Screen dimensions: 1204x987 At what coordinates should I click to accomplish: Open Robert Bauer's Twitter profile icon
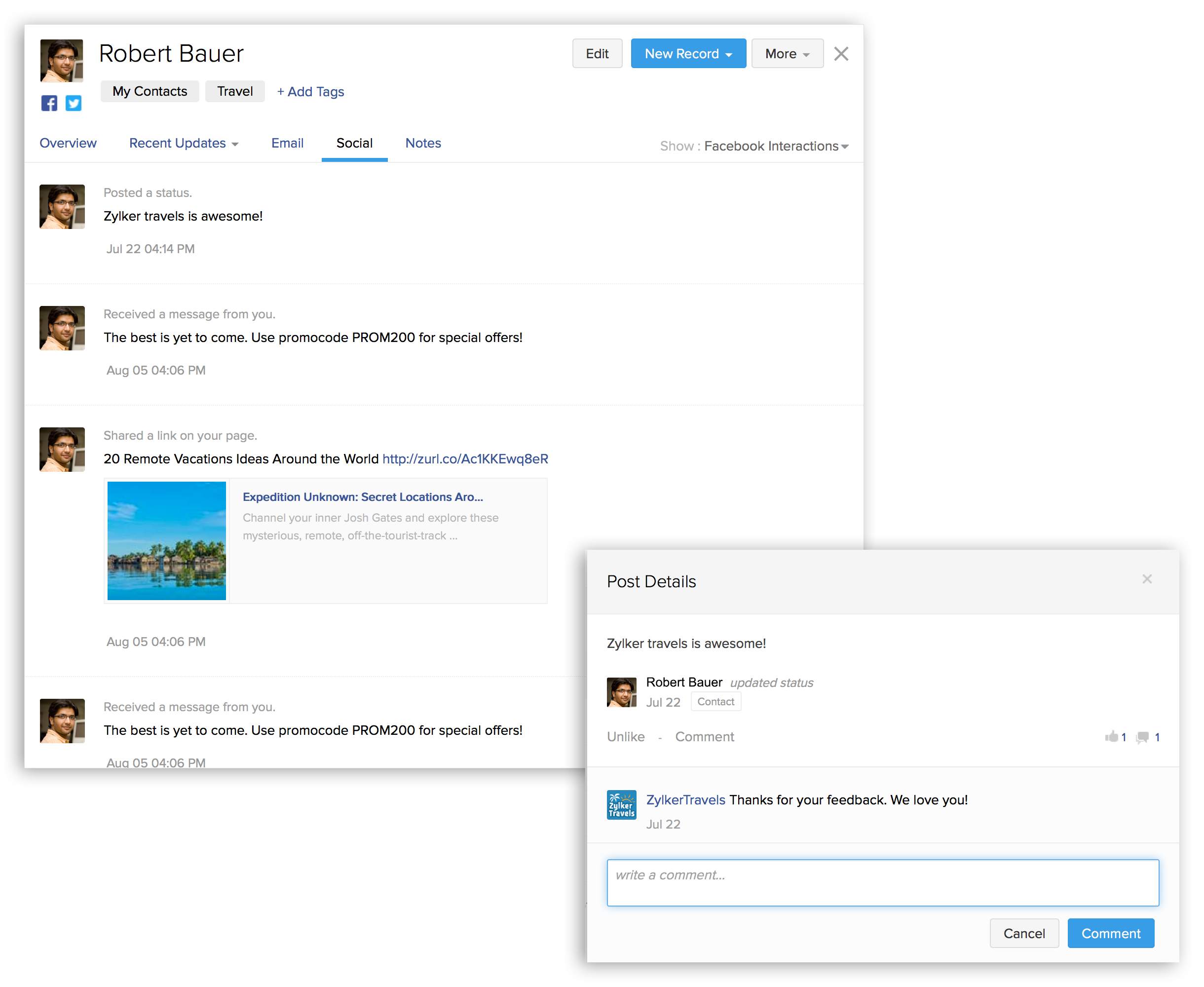(74, 103)
